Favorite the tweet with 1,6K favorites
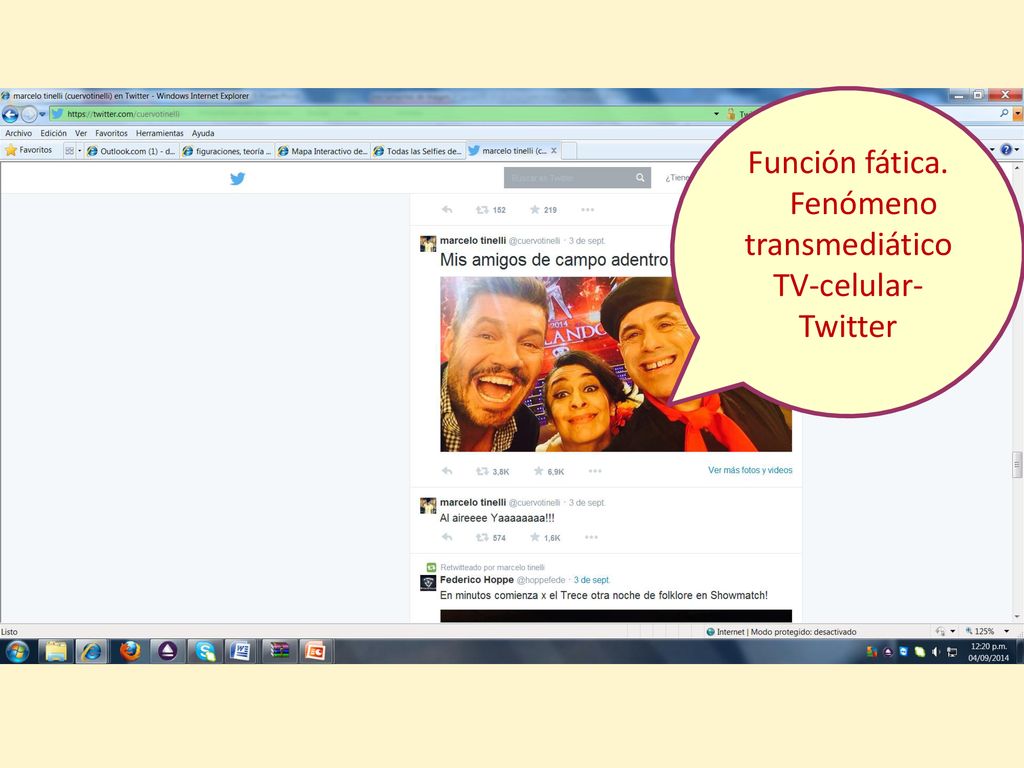The height and width of the screenshot is (768, 1024). (x=535, y=537)
